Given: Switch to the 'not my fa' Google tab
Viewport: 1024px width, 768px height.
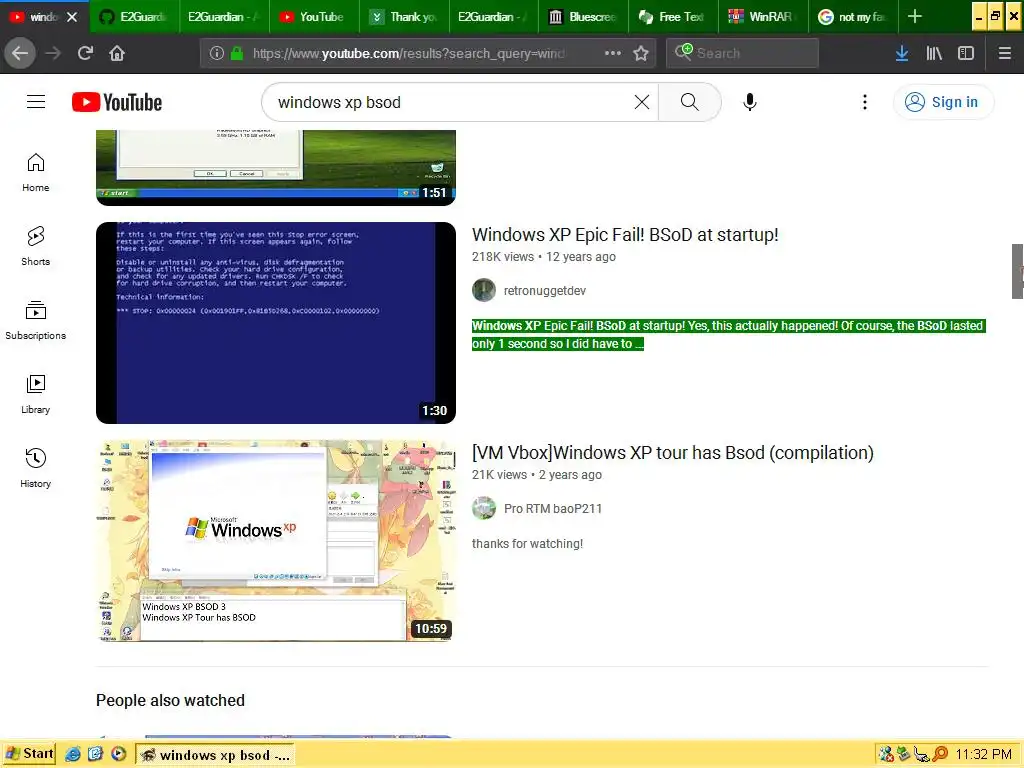Looking at the screenshot, I should (852, 17).
